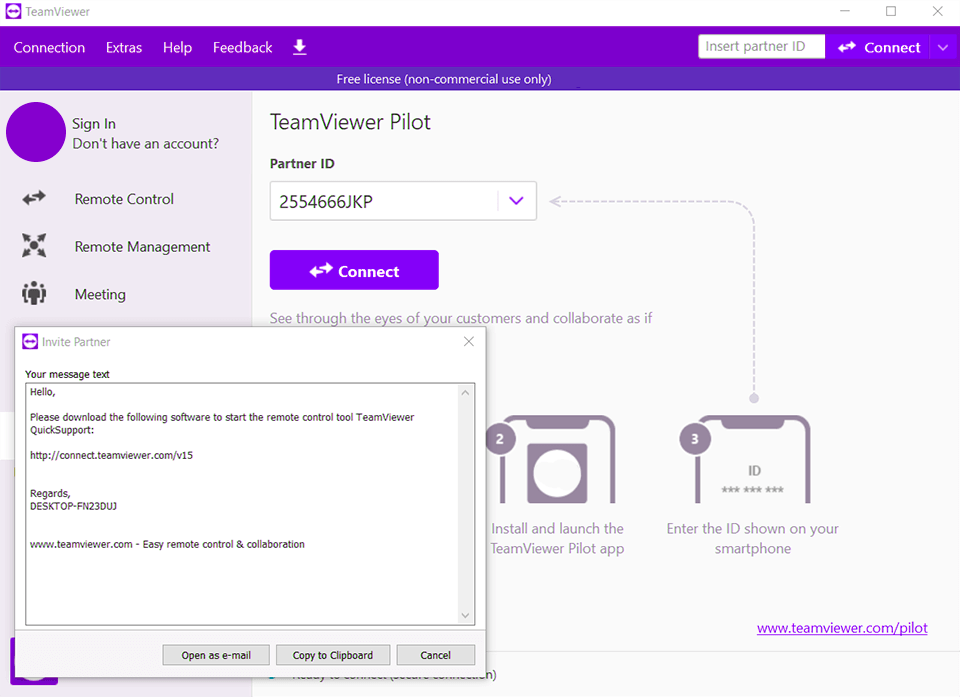This screenshot has width=960, height=697.
Task: Click the step 3 phone ID illustration
Action: (x=745, y=459)
